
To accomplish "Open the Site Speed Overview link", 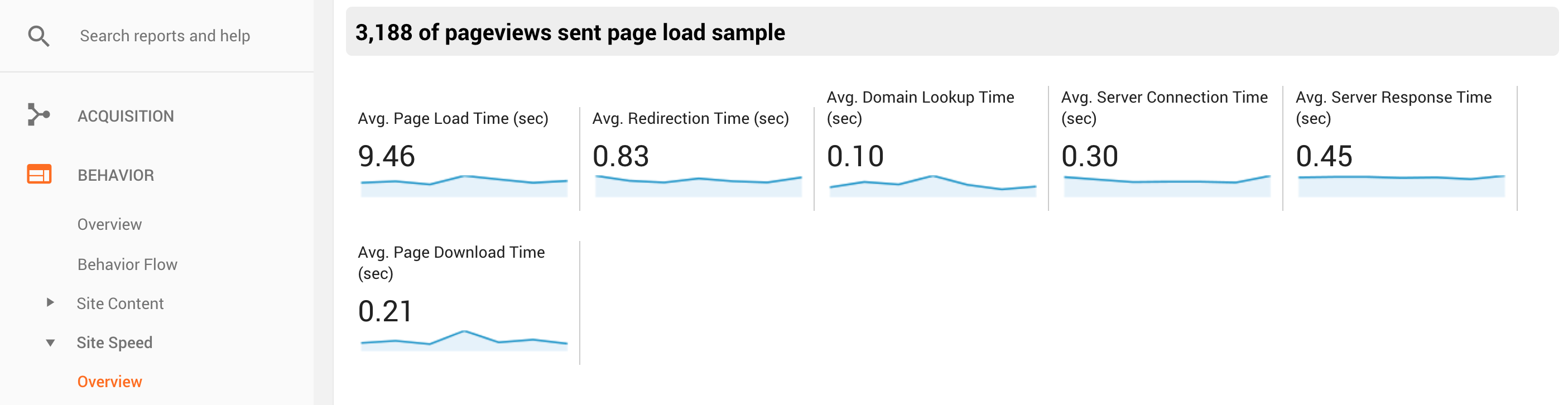I will pyautogui.click(x=109, y=382).
